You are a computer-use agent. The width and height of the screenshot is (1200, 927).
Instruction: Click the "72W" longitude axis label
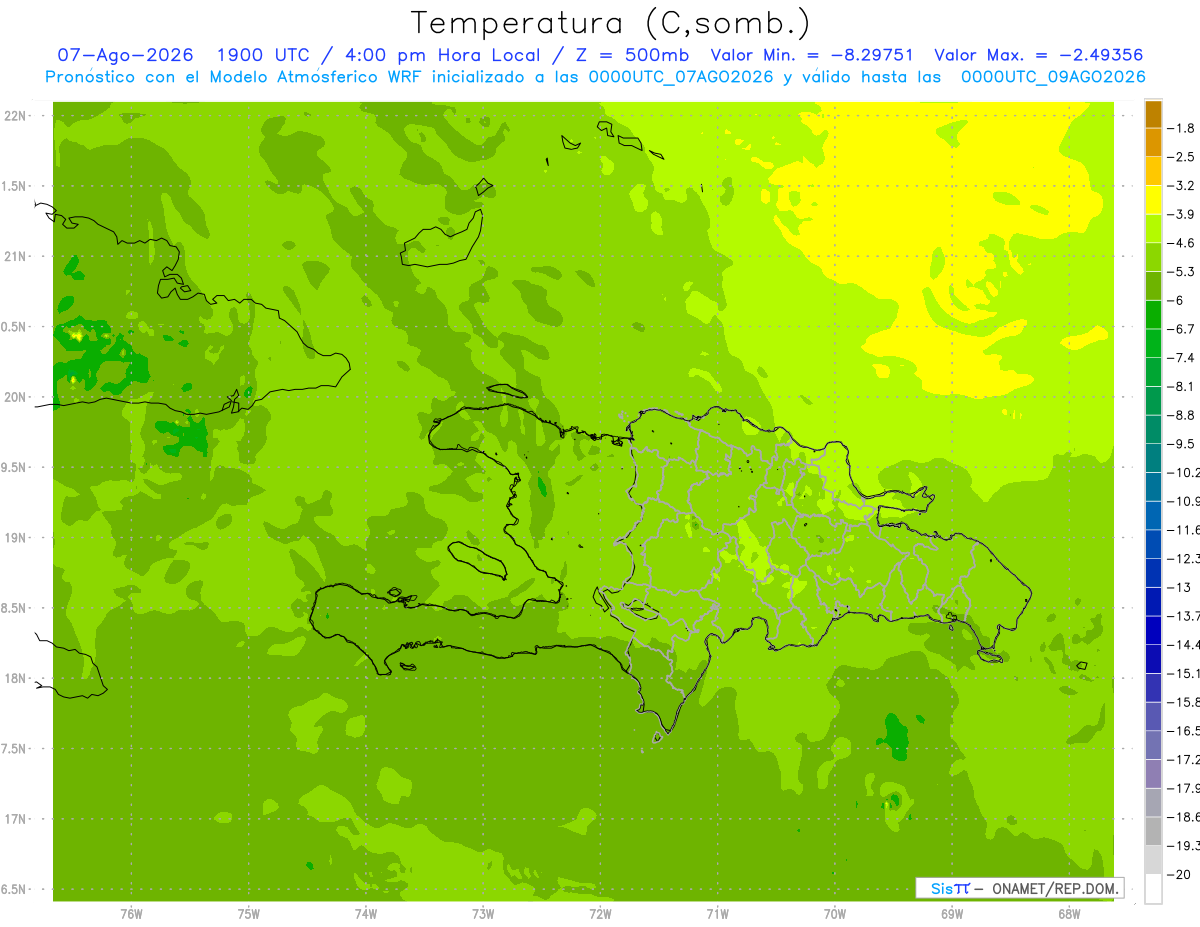(x=600, y=914)
